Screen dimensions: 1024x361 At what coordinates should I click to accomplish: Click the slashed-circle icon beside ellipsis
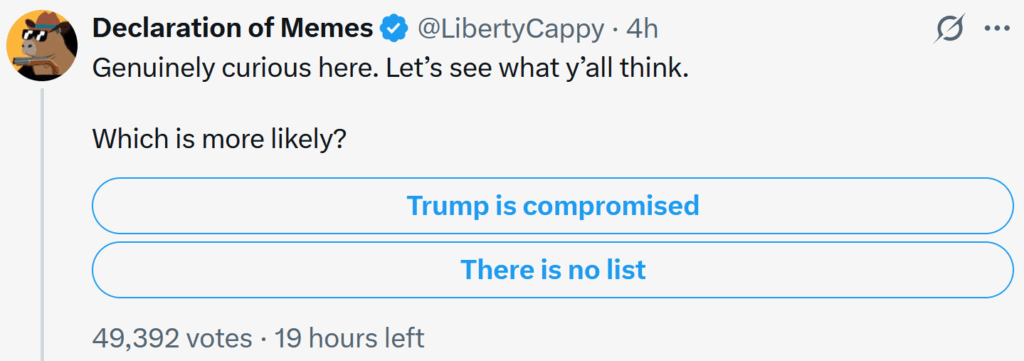(x=950, y=29)
